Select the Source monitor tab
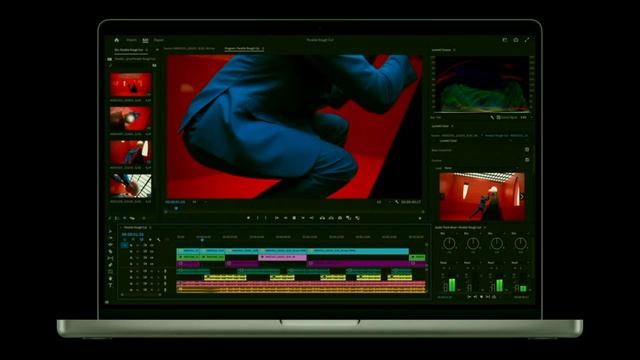The image size is (640, 360). (189, 49)
